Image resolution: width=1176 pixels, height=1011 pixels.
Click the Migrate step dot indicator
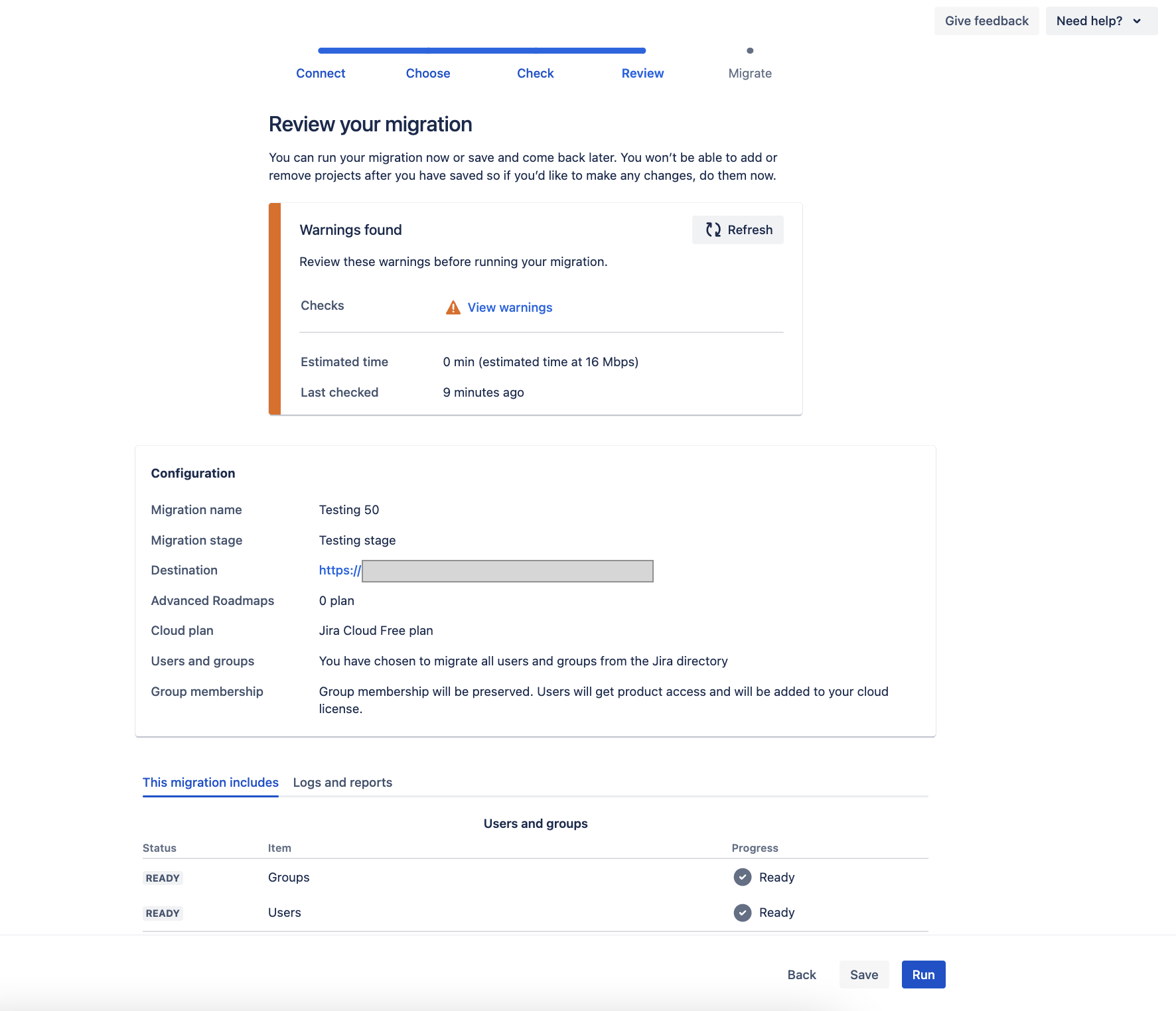[750, 51]
